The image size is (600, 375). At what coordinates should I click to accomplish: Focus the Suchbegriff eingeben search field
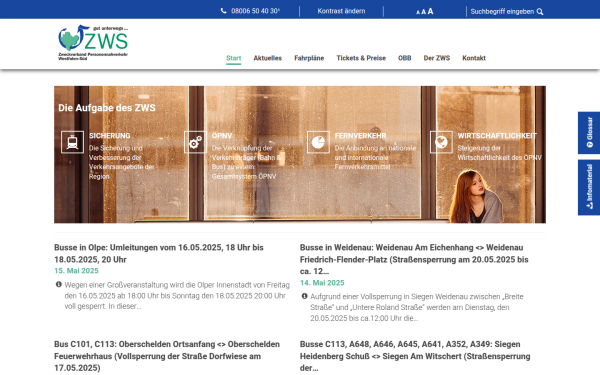(502, 11)
